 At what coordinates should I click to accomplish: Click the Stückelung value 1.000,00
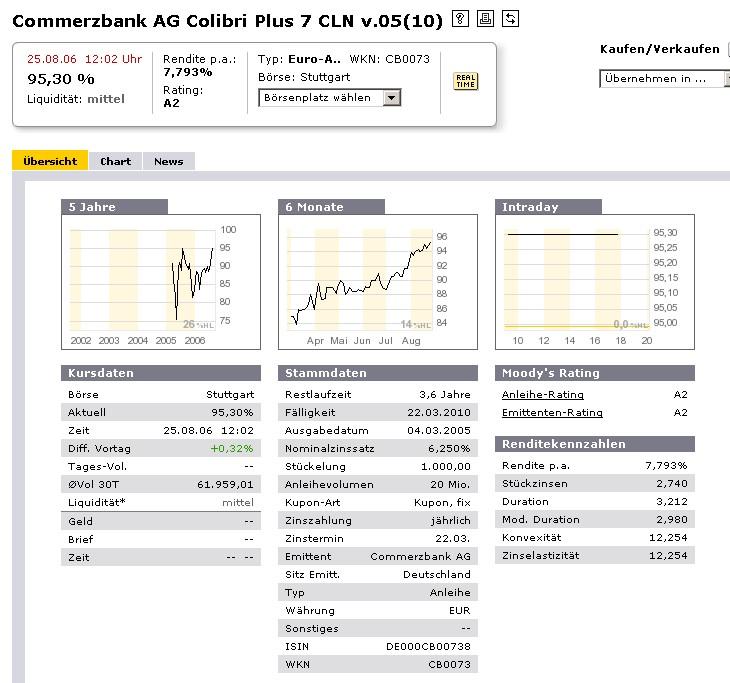(446, 467)
